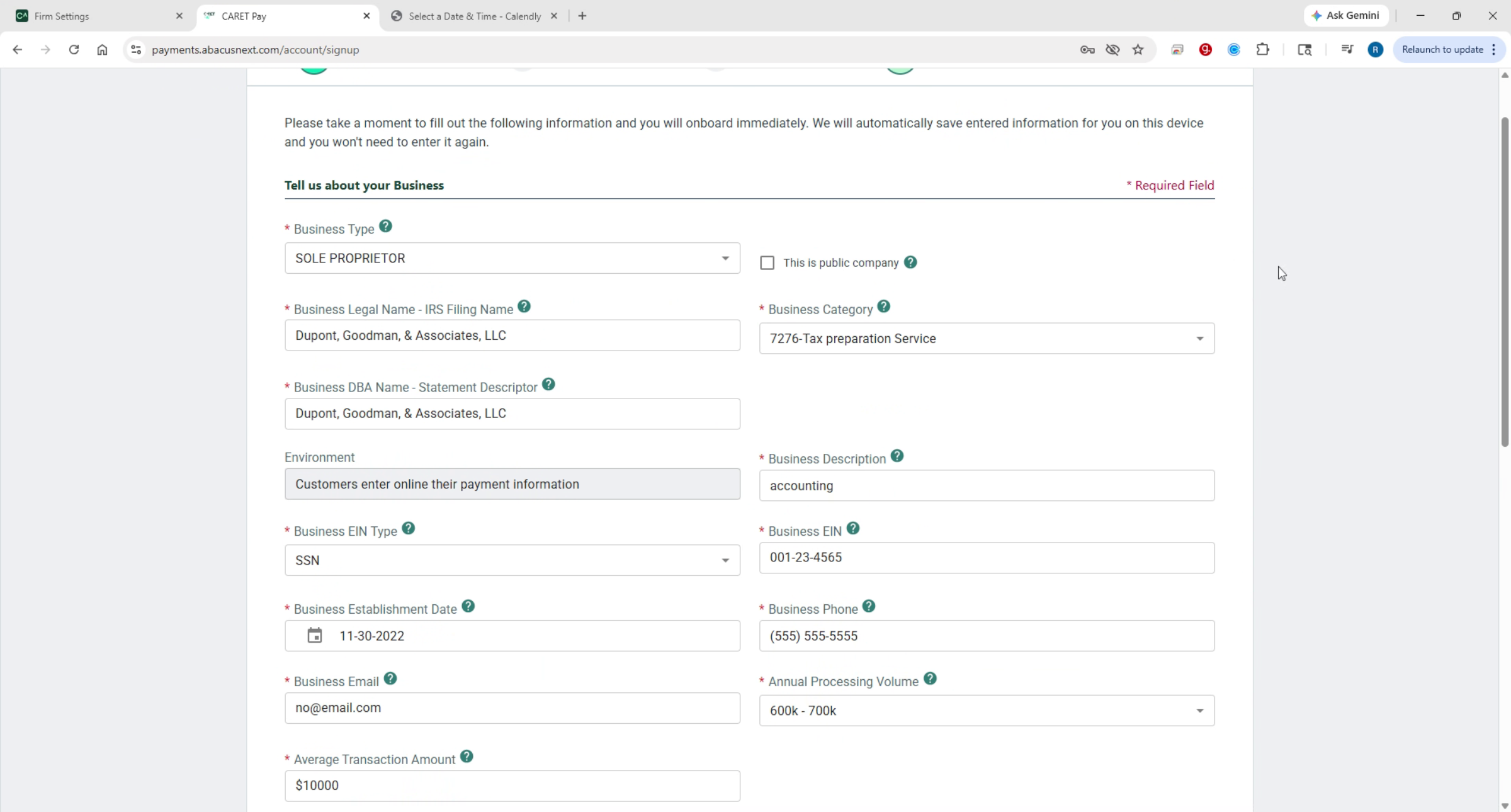
Task: Click the Establishment Date value 11-30-2022
Action: point(371,636)
